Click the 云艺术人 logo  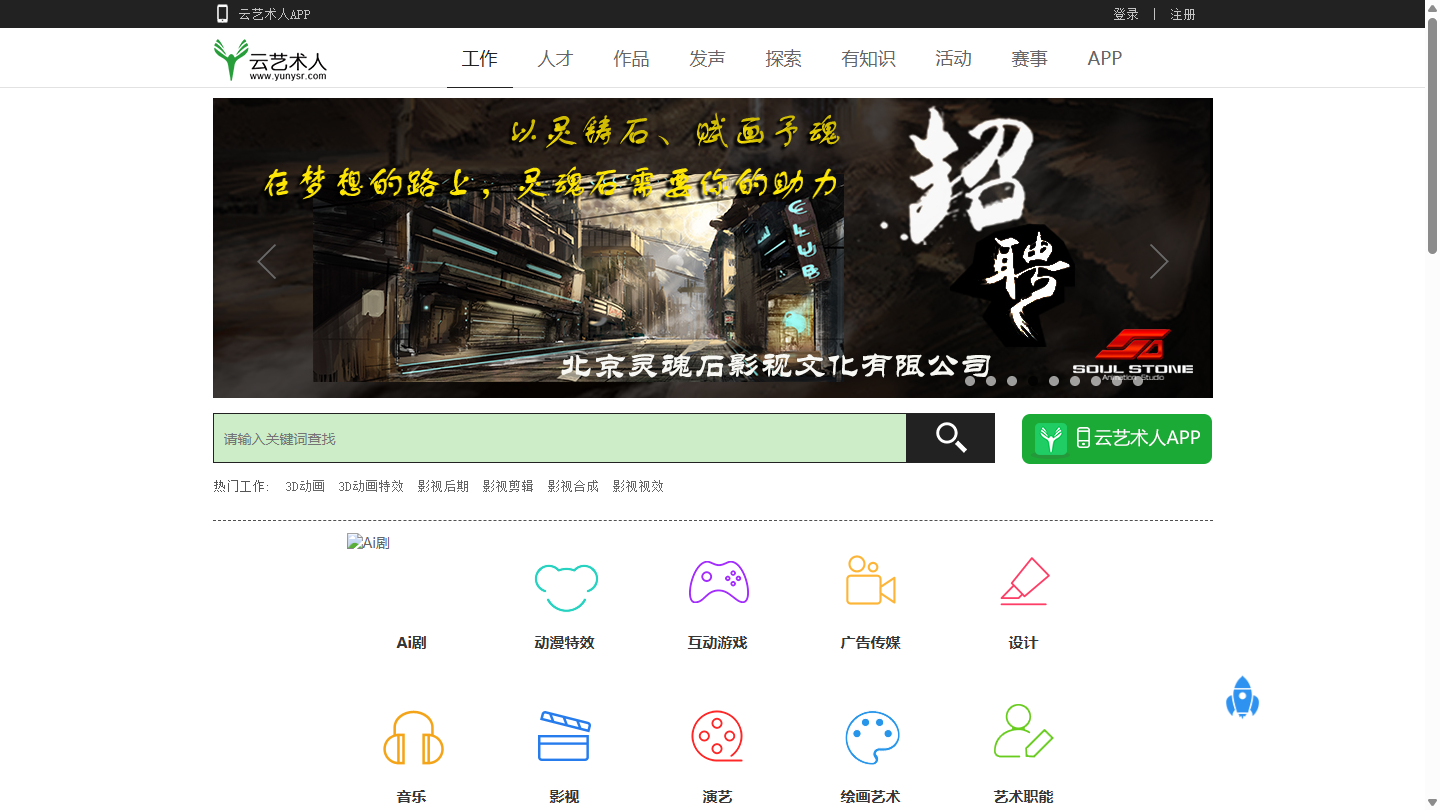270,59
